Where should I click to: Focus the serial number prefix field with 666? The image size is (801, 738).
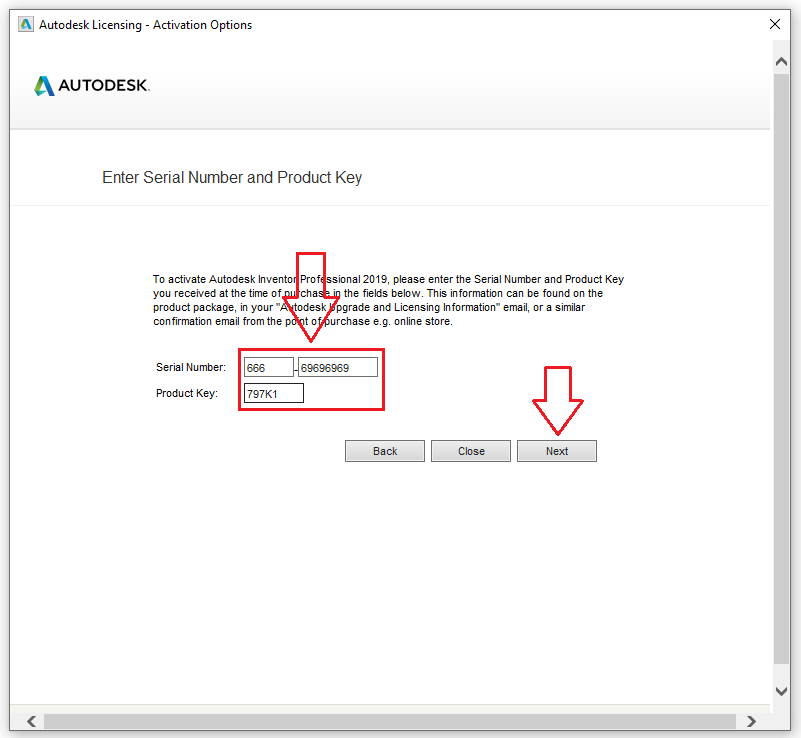tap(268, 368)
